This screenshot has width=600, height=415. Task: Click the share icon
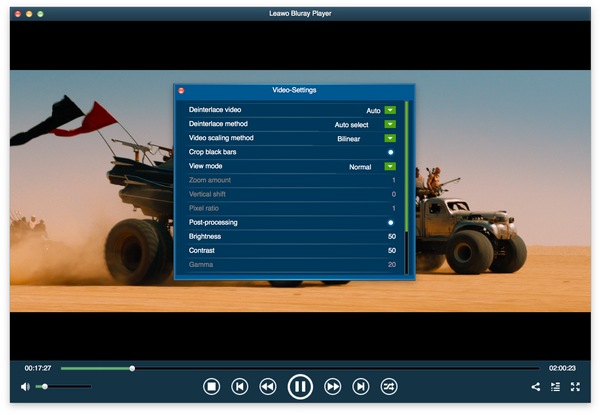535,386
